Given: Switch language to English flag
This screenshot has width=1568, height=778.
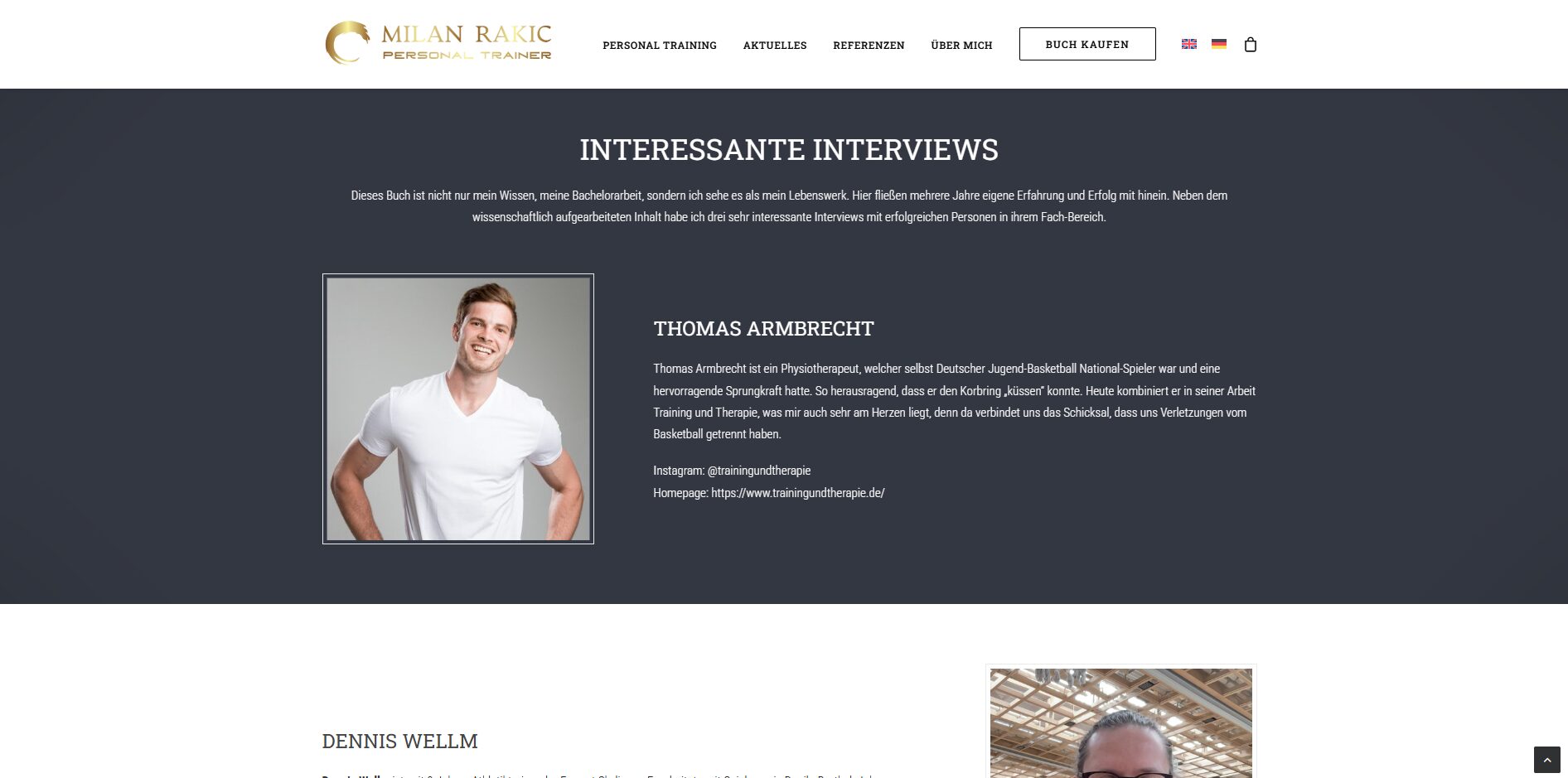Looking at the screenshot, I should 1188,44.
